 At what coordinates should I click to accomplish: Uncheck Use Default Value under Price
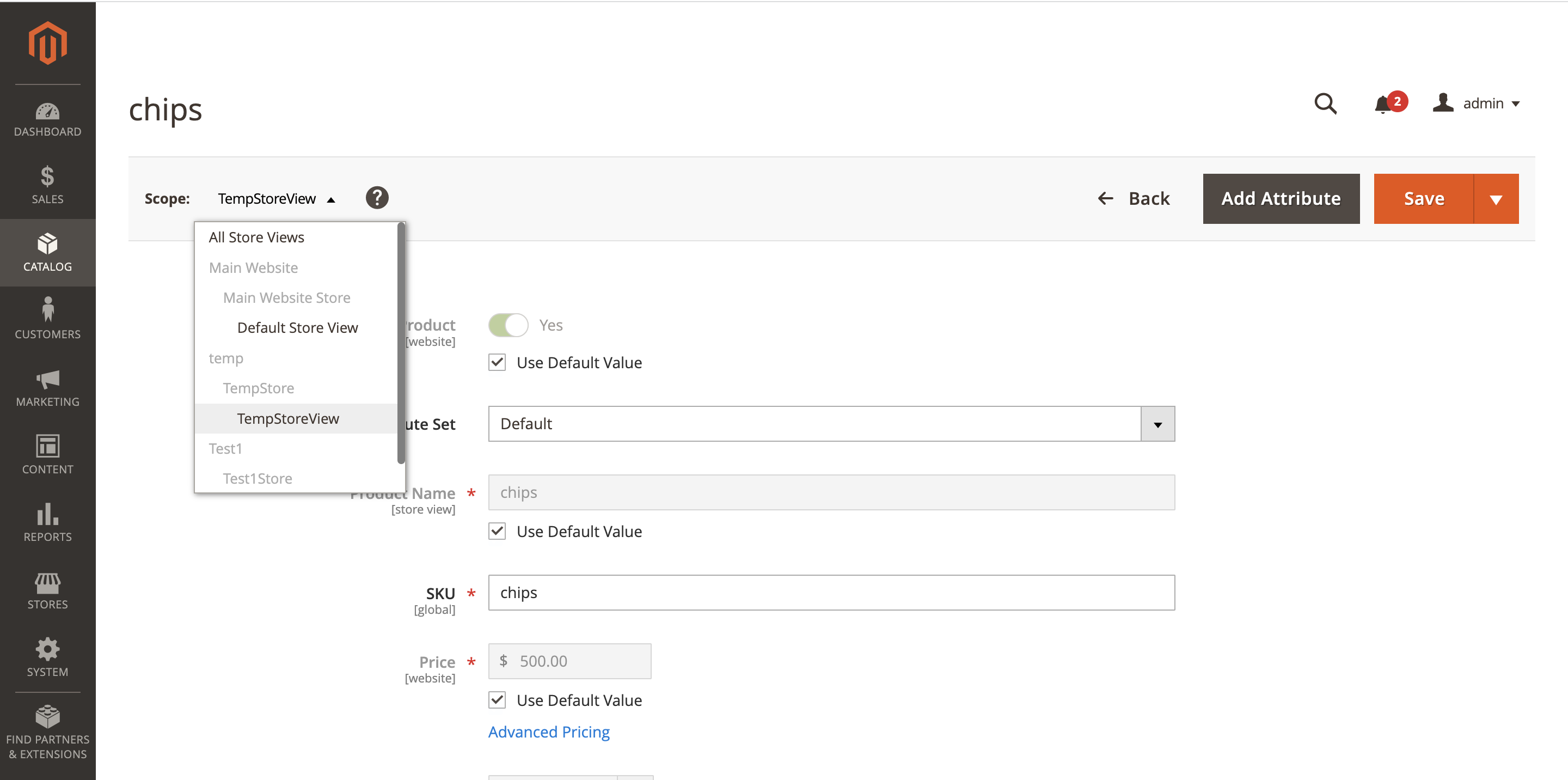coord(497,700)
